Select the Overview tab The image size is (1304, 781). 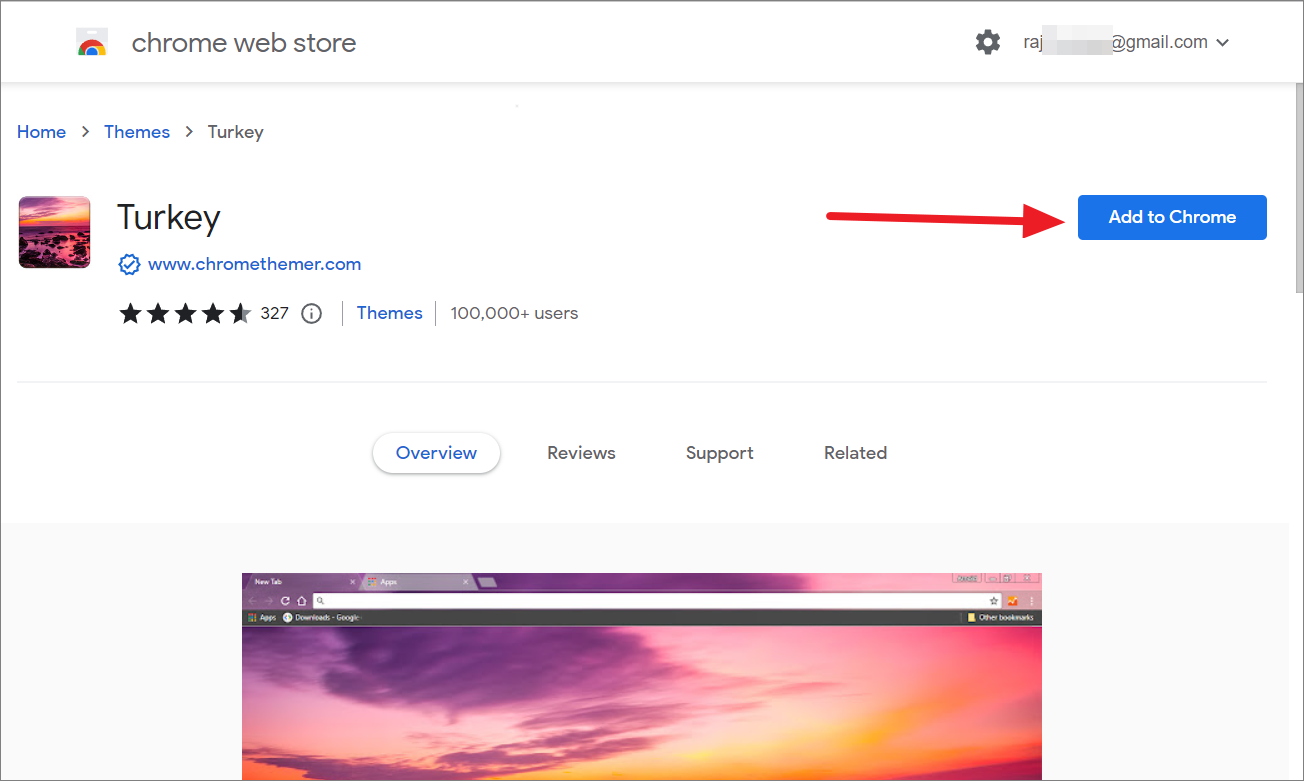436,453
